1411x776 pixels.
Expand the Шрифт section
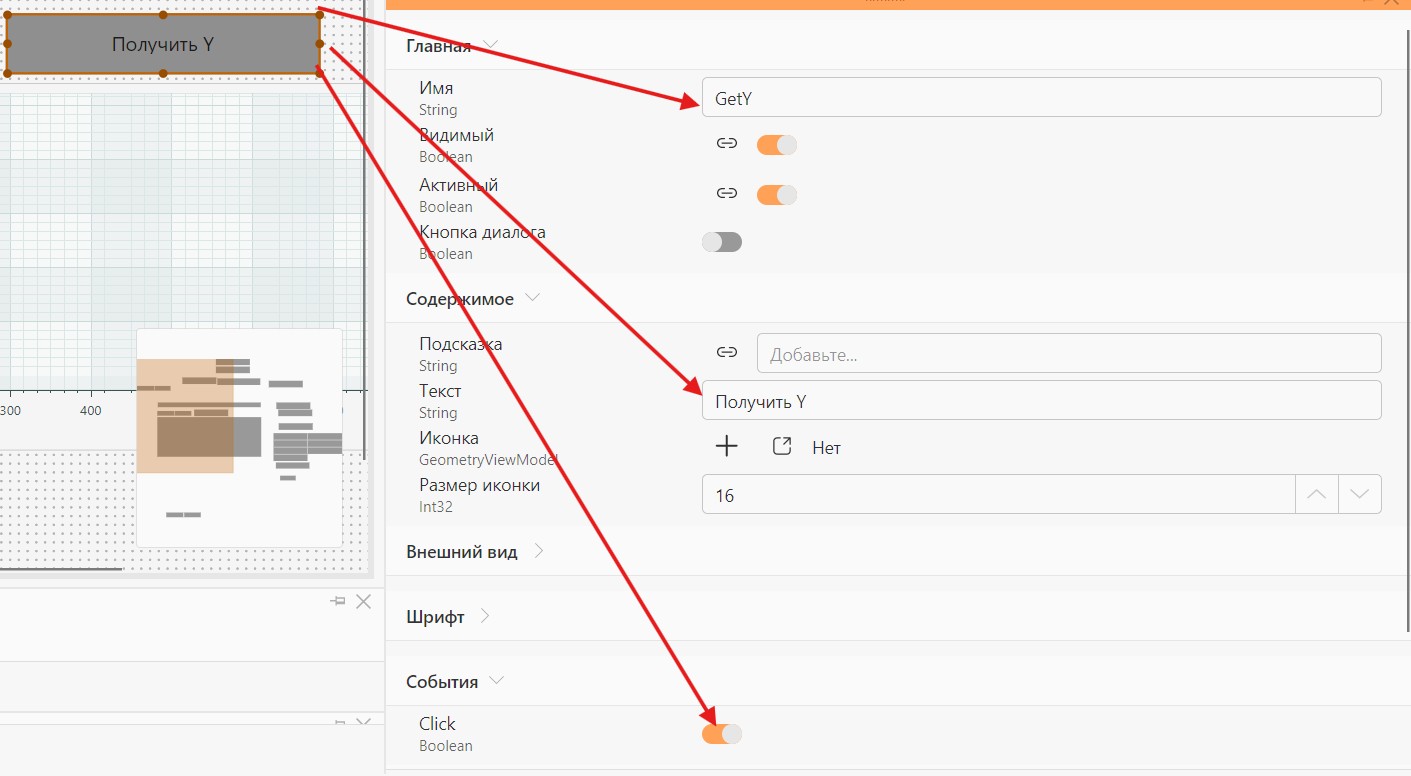(x=485, y=616)
